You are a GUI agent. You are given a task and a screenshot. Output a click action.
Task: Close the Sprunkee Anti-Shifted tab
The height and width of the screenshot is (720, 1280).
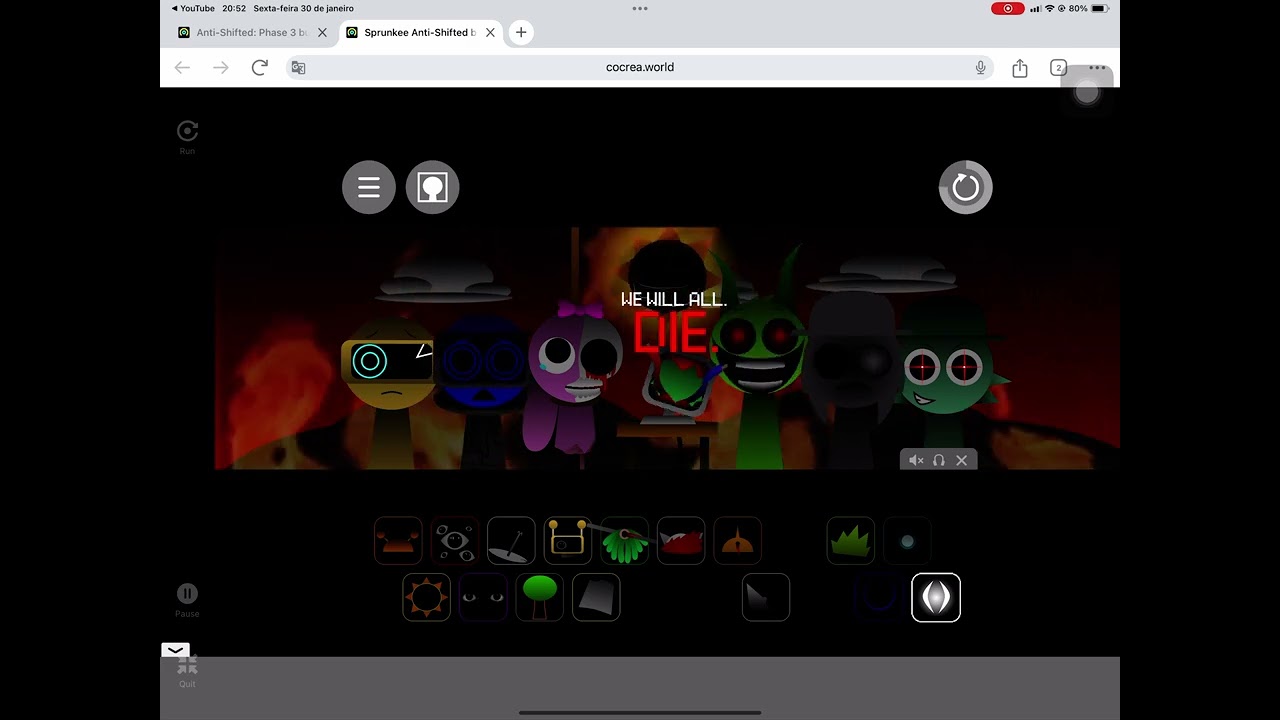tap(490, 32)
